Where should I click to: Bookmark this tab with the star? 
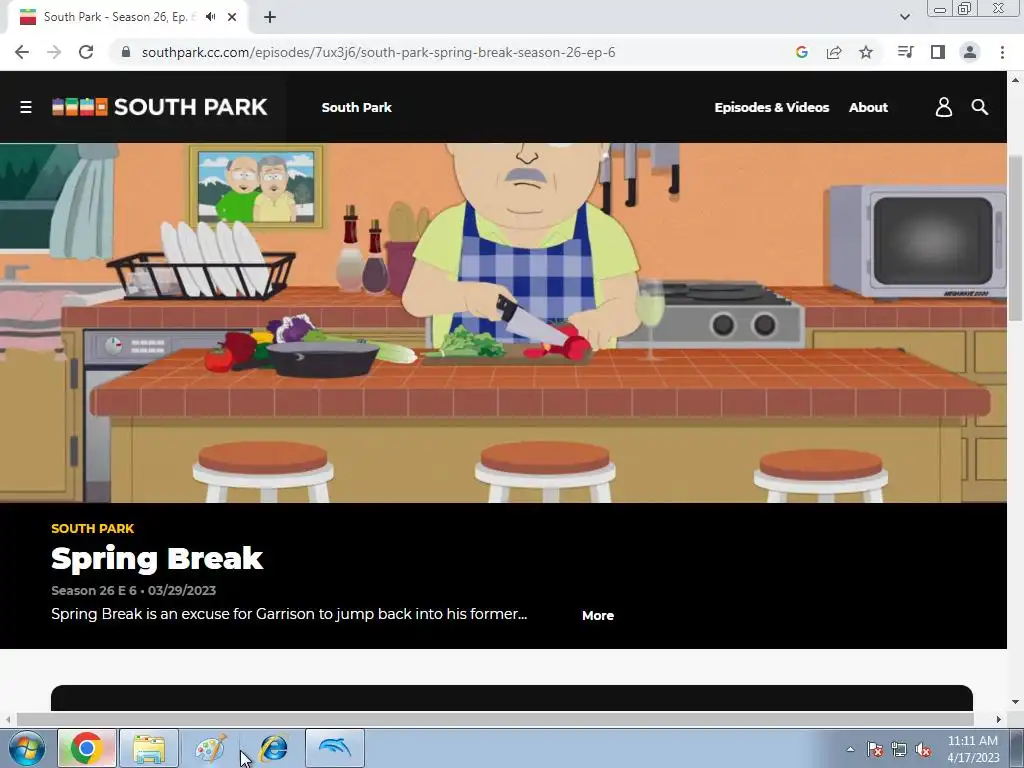point(865,52)
